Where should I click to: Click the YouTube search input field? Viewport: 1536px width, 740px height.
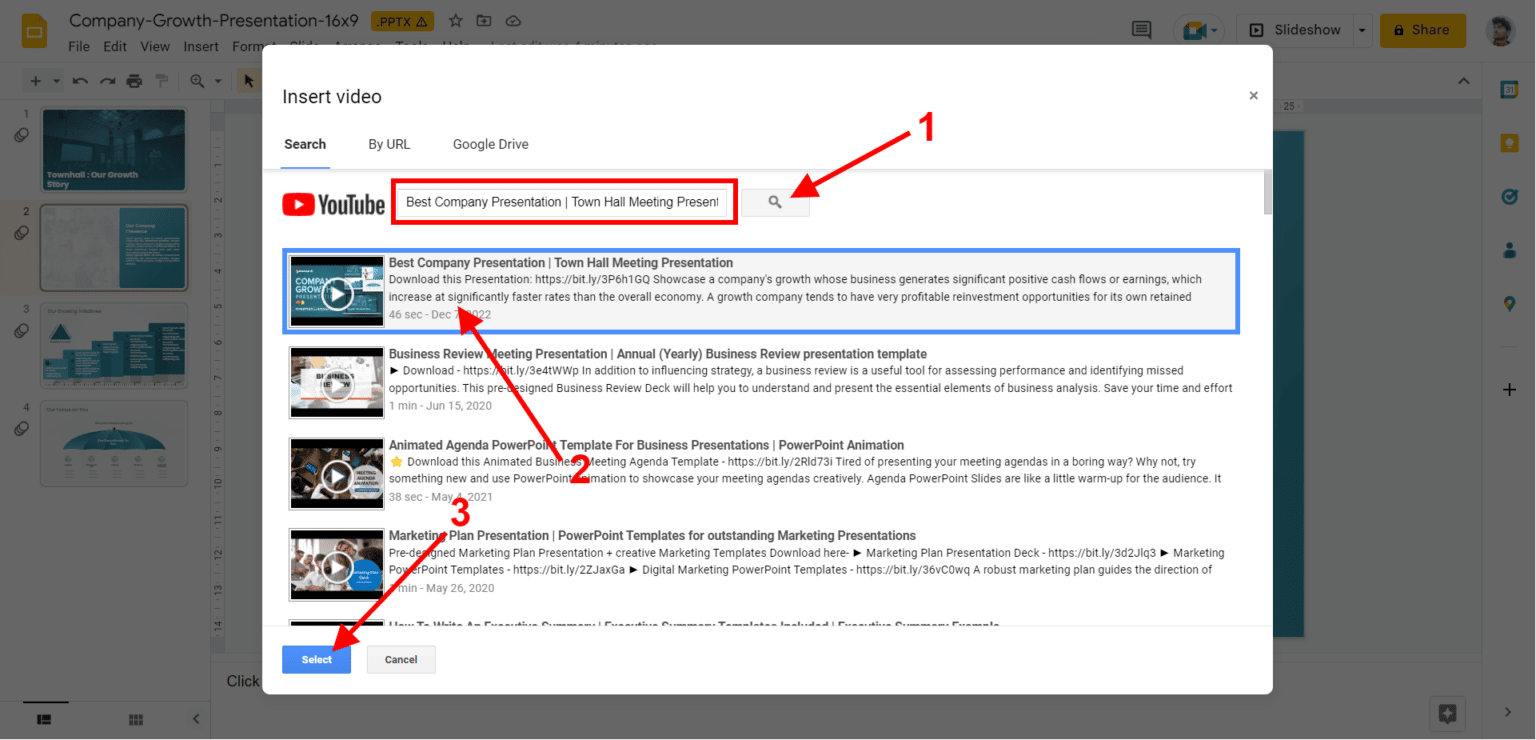563,202
